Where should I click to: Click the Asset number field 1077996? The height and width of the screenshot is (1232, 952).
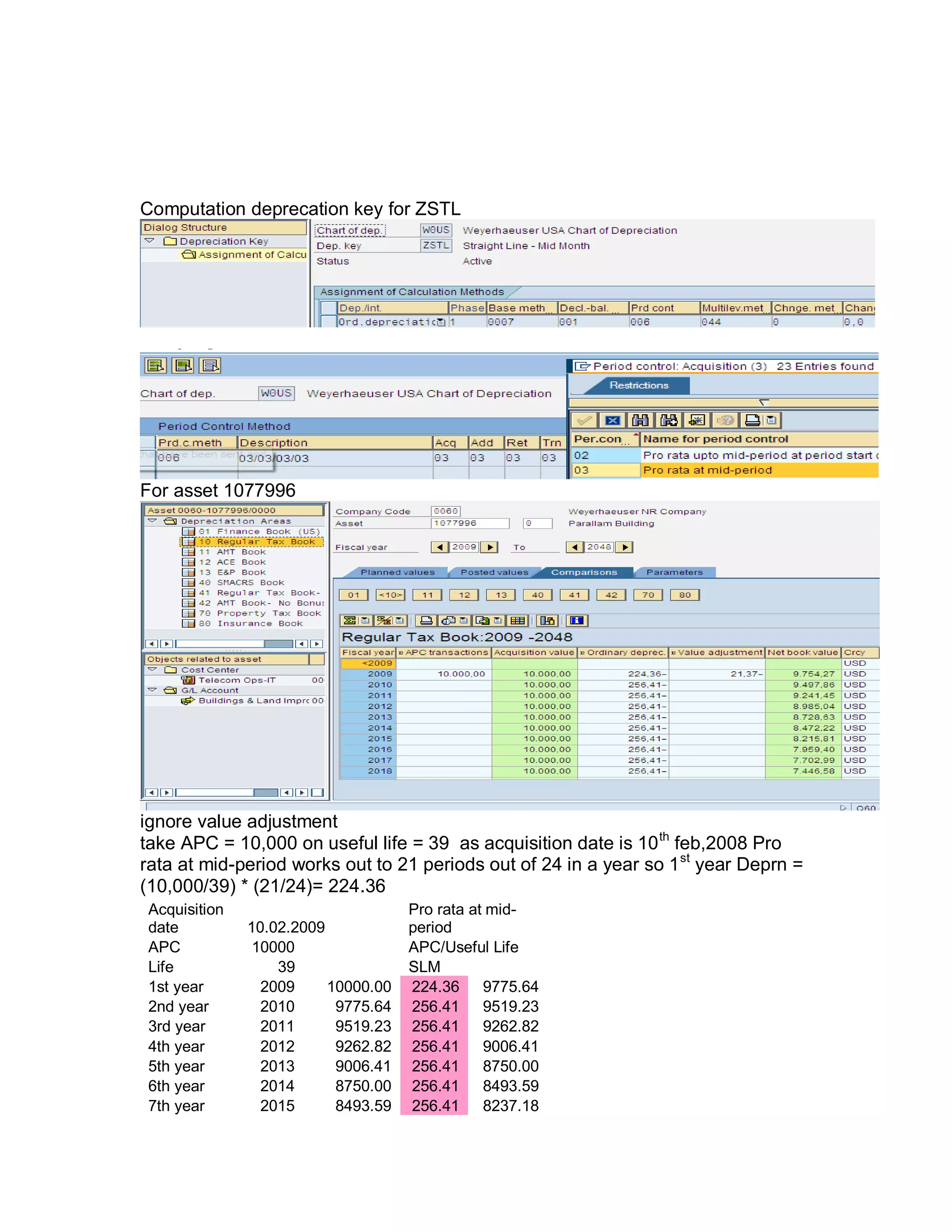[470, 523]
